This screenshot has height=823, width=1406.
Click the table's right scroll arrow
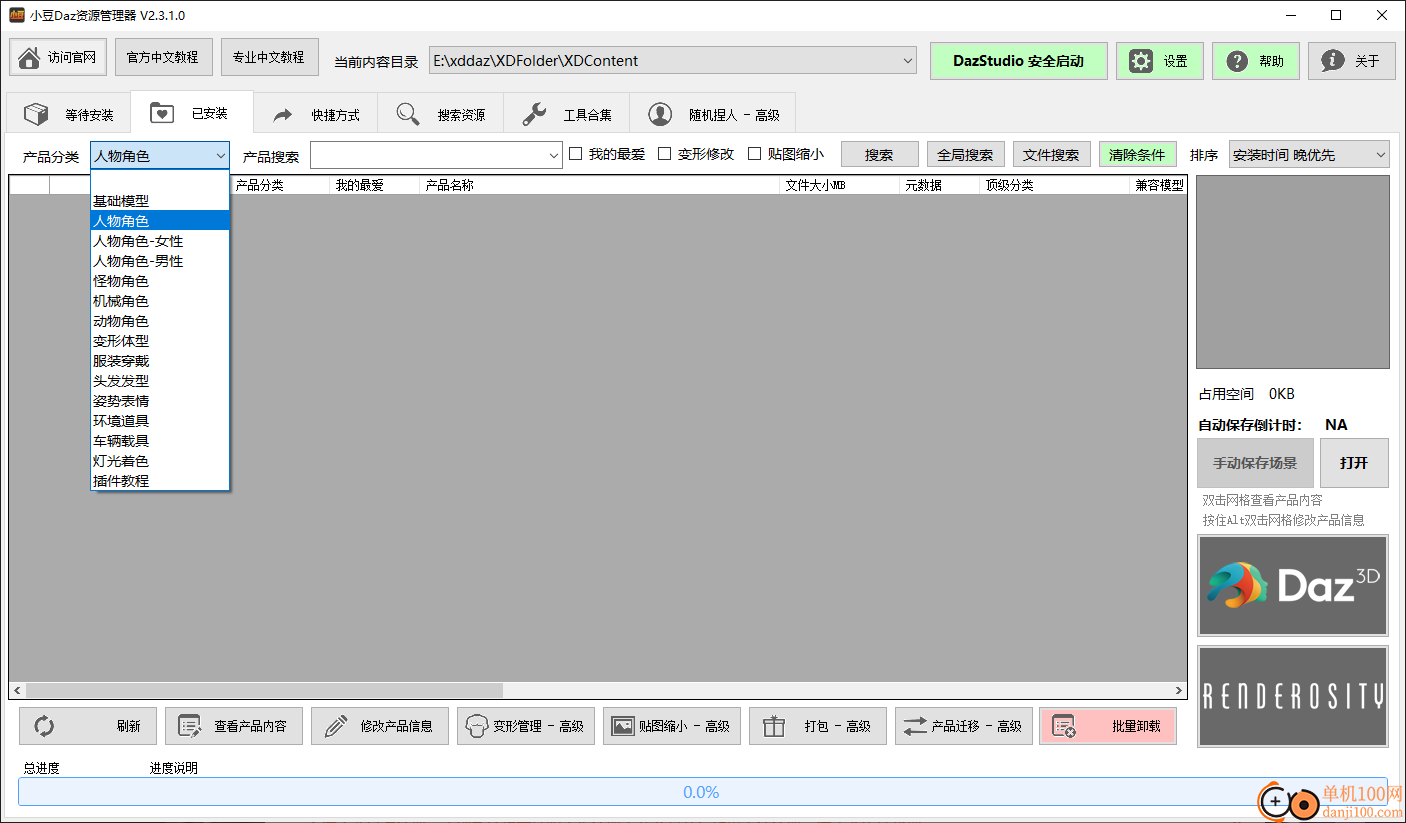tap(1180, 691)
